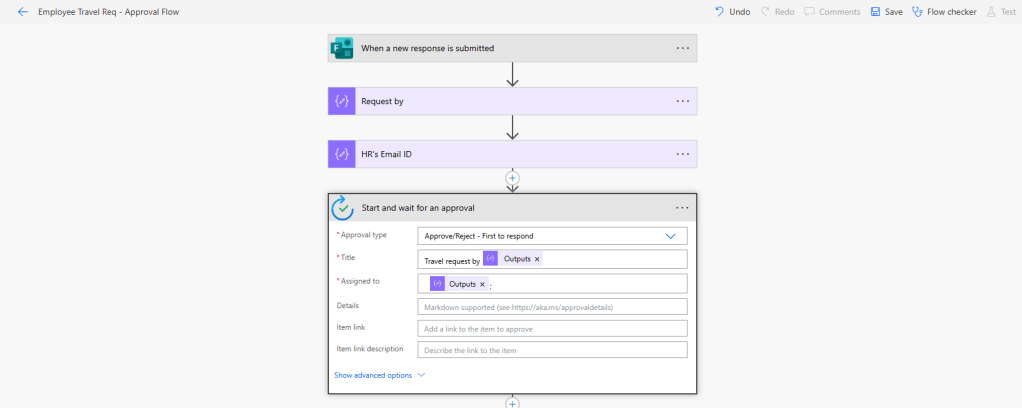Undo the last change

732,12
